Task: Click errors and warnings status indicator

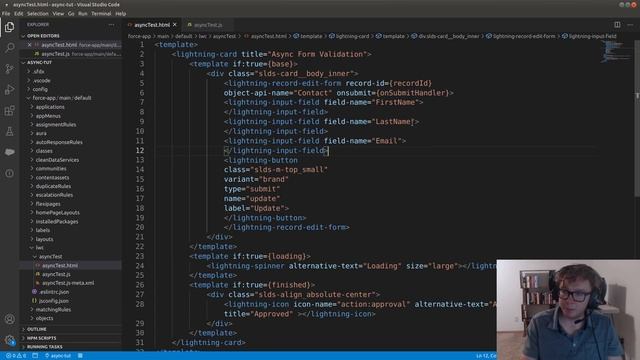Action: click(x=16, y=356)
